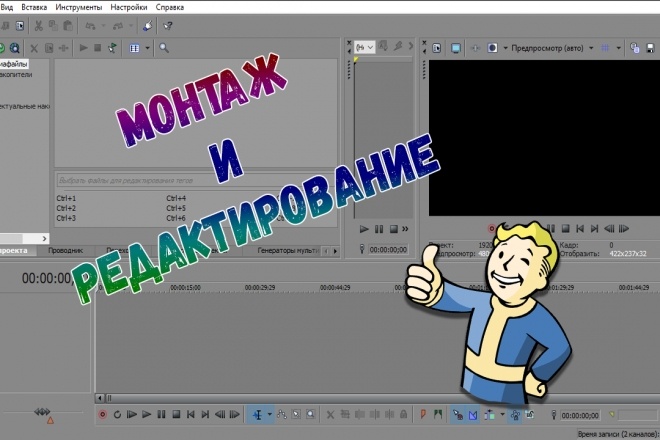Click the tag editing field Выбрать файлы
Image resolution: width=660 pixels, height=440 pixels.
(x=196, y=180)
